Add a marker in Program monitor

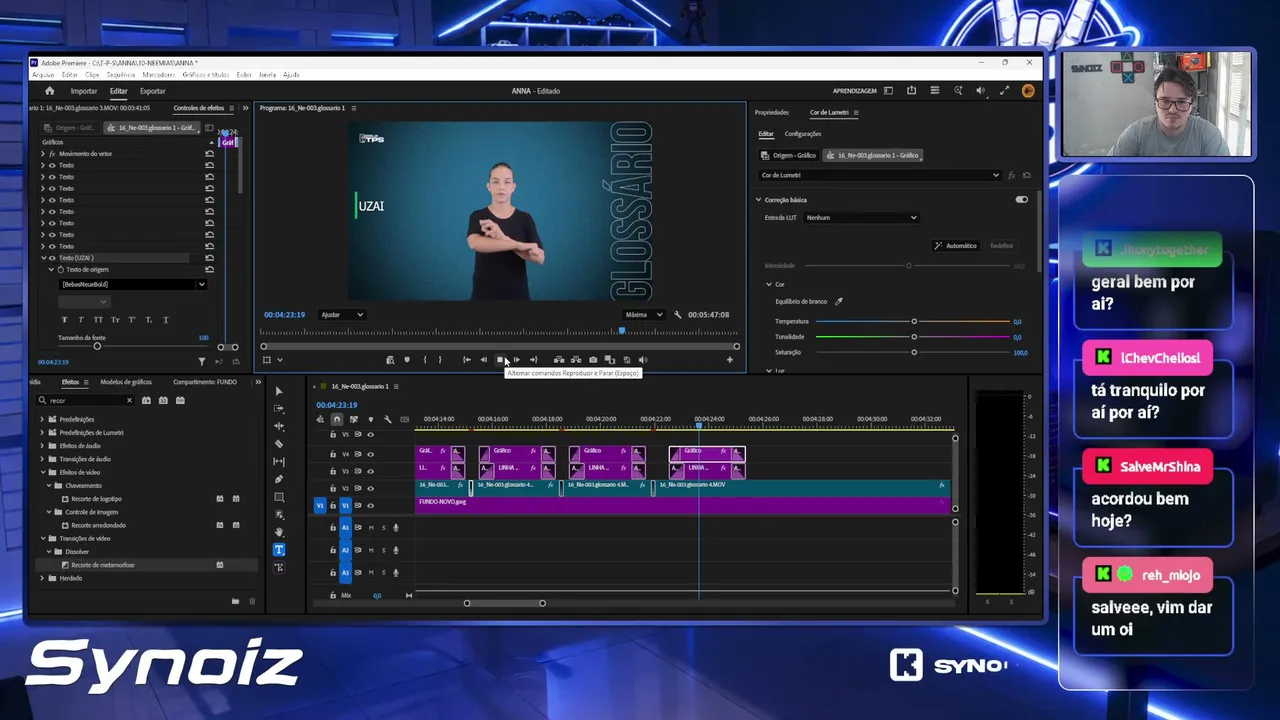(406, 360)
